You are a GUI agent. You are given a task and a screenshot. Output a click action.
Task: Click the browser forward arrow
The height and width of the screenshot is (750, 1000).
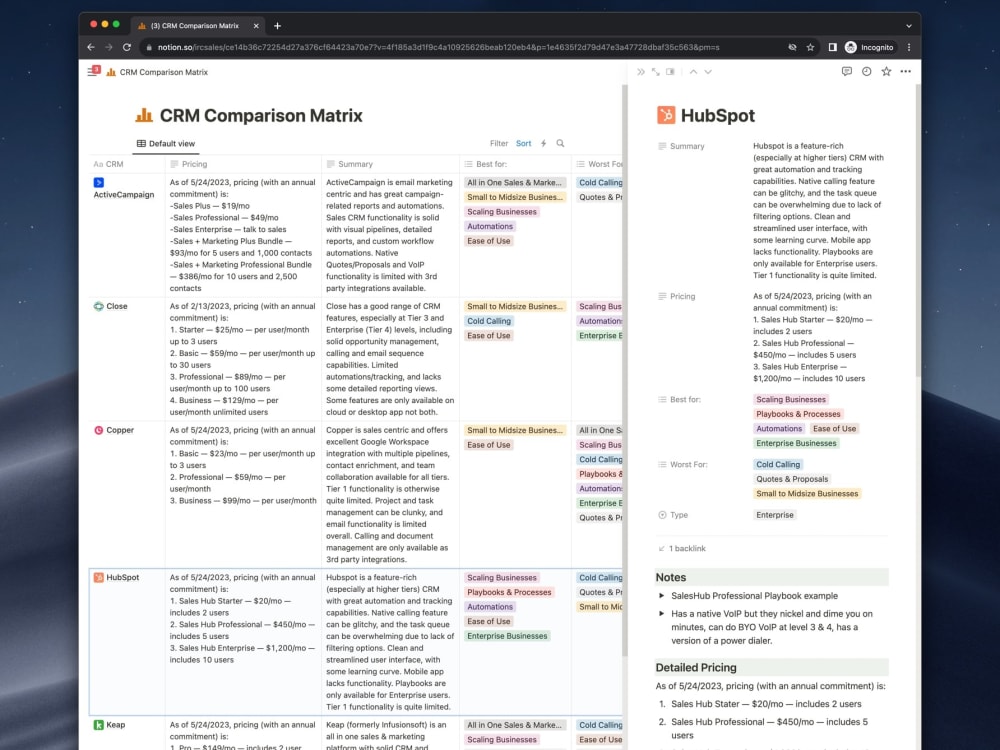pyautogui.click(x=108, y=47)
